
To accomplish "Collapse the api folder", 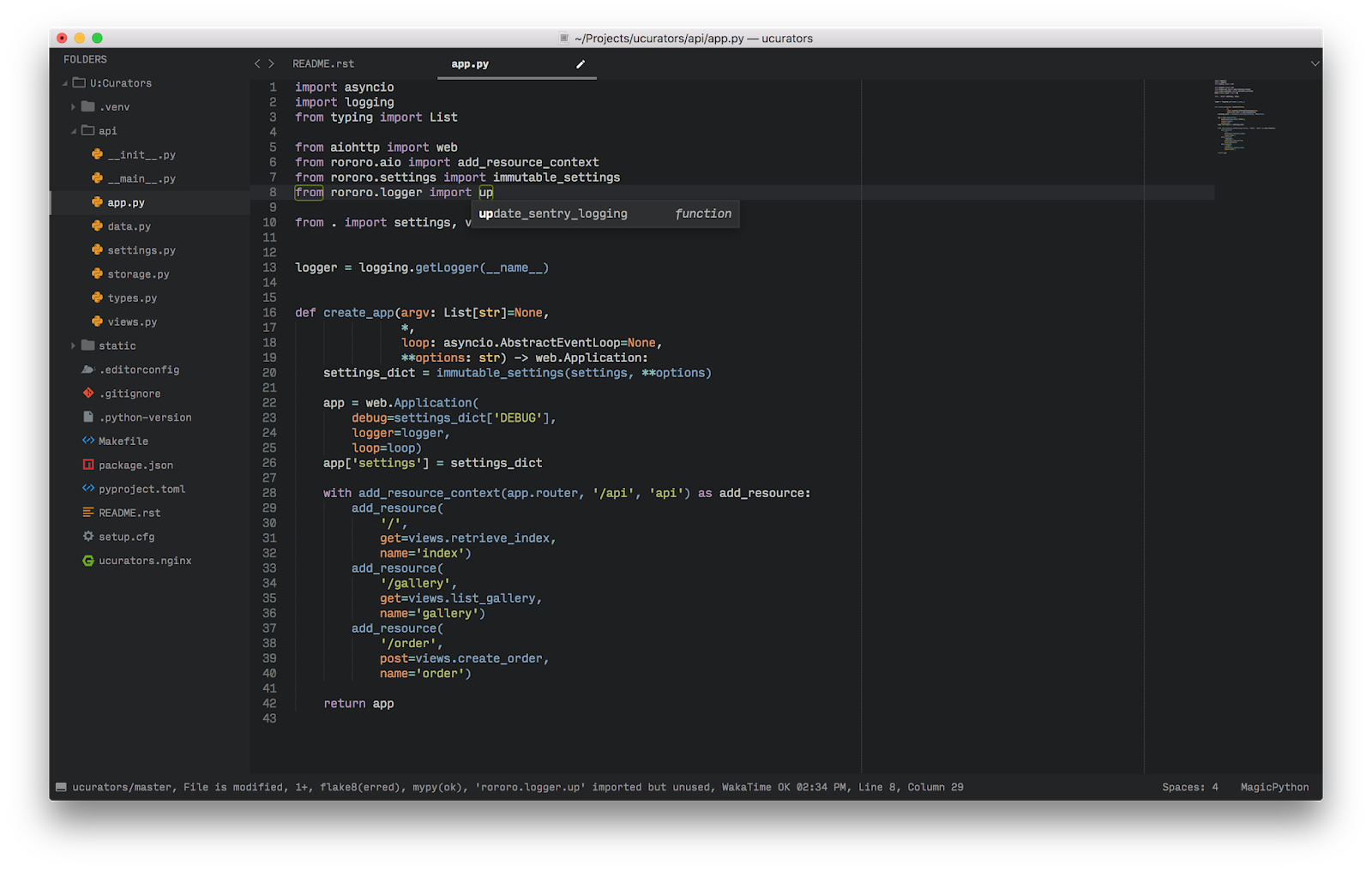I will [75, 130].
